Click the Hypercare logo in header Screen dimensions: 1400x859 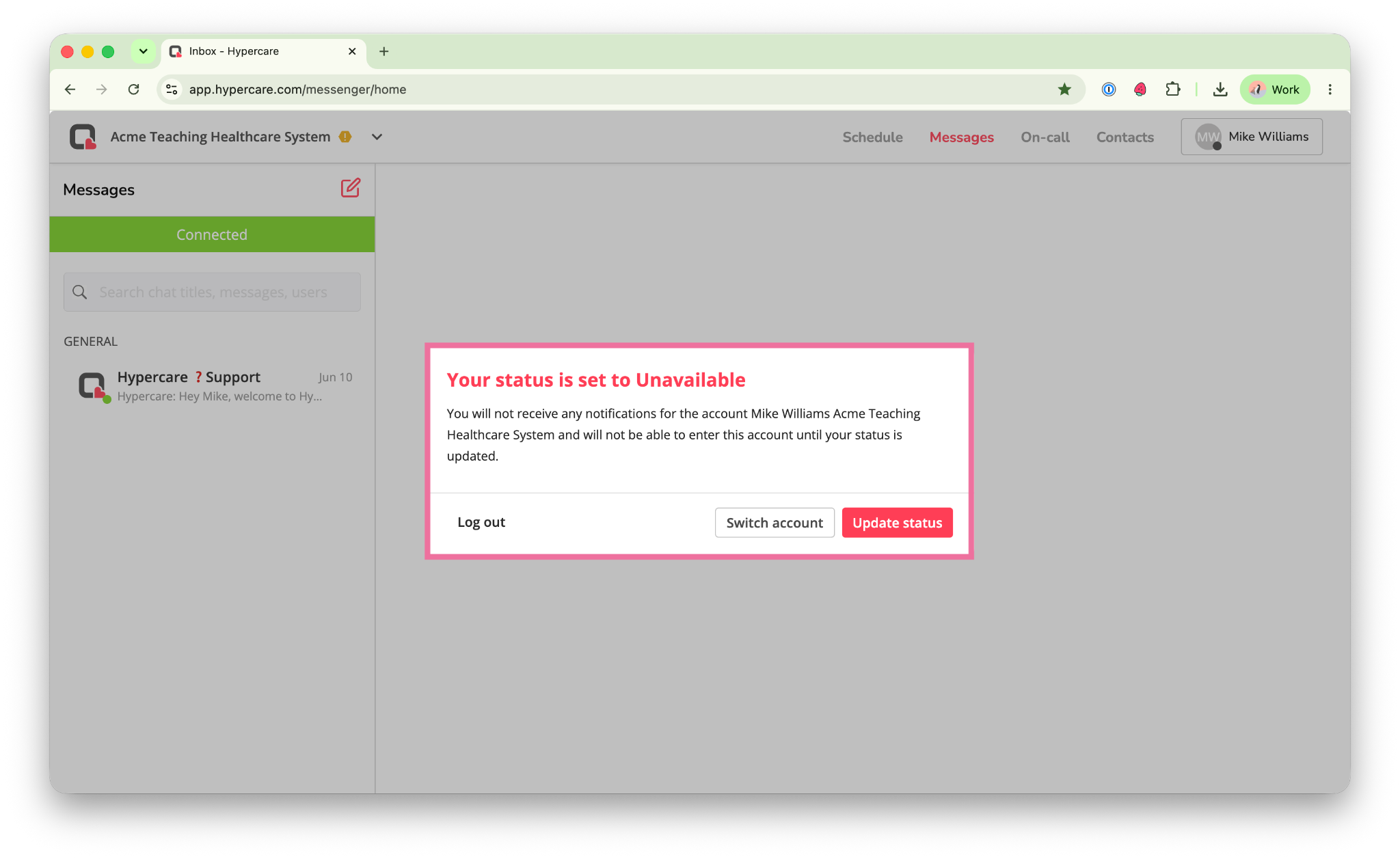[83, 137]
